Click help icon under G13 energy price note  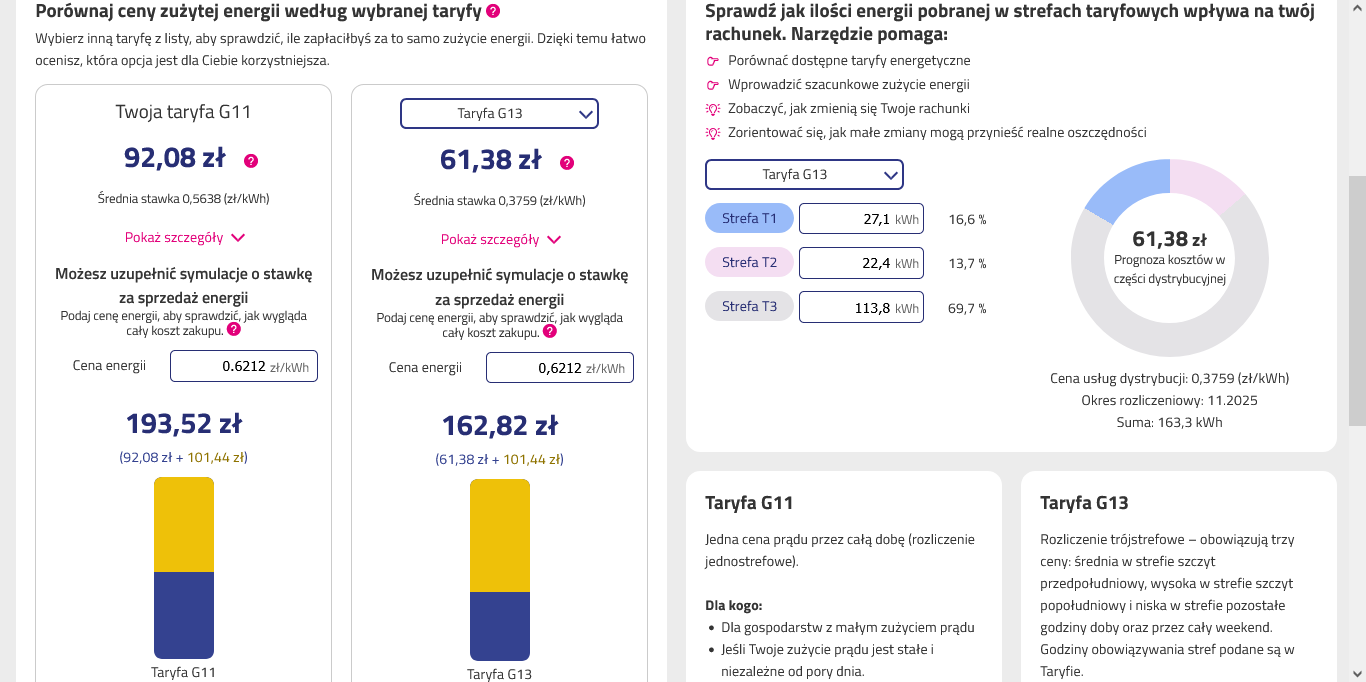tap(549, 331)
